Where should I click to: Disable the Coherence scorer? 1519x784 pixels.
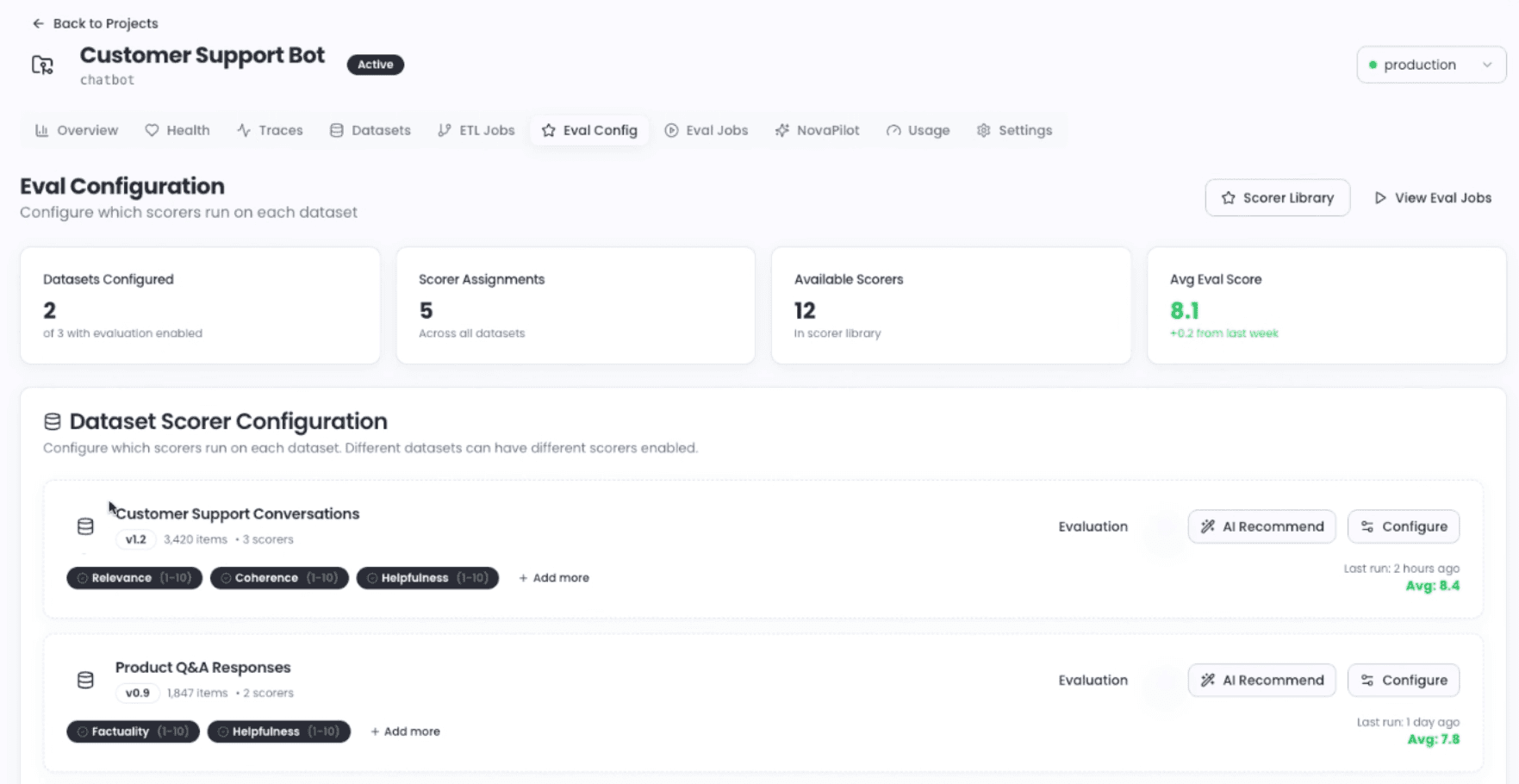278,578
